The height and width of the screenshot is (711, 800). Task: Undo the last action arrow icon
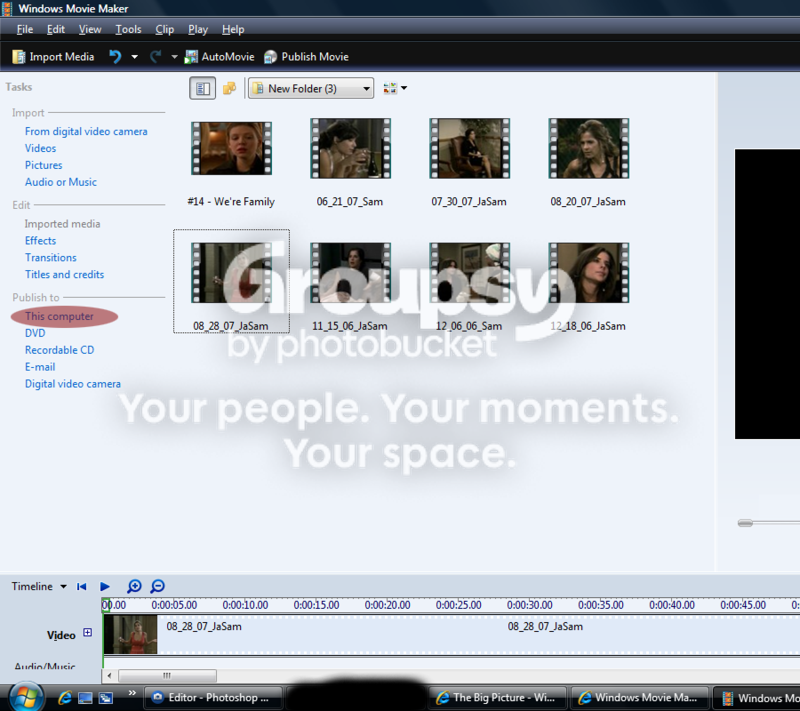pyautogui.click(x=115, y=57)
